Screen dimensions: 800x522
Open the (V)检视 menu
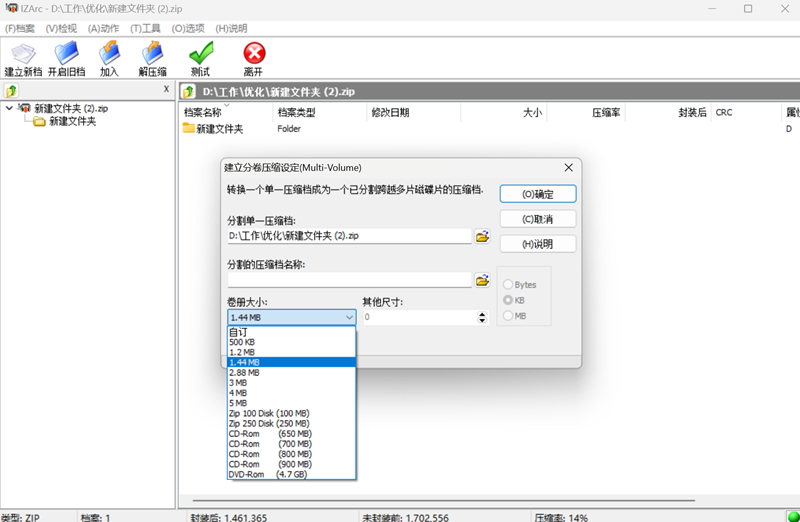pyautogui.click(x=61, y=29)
